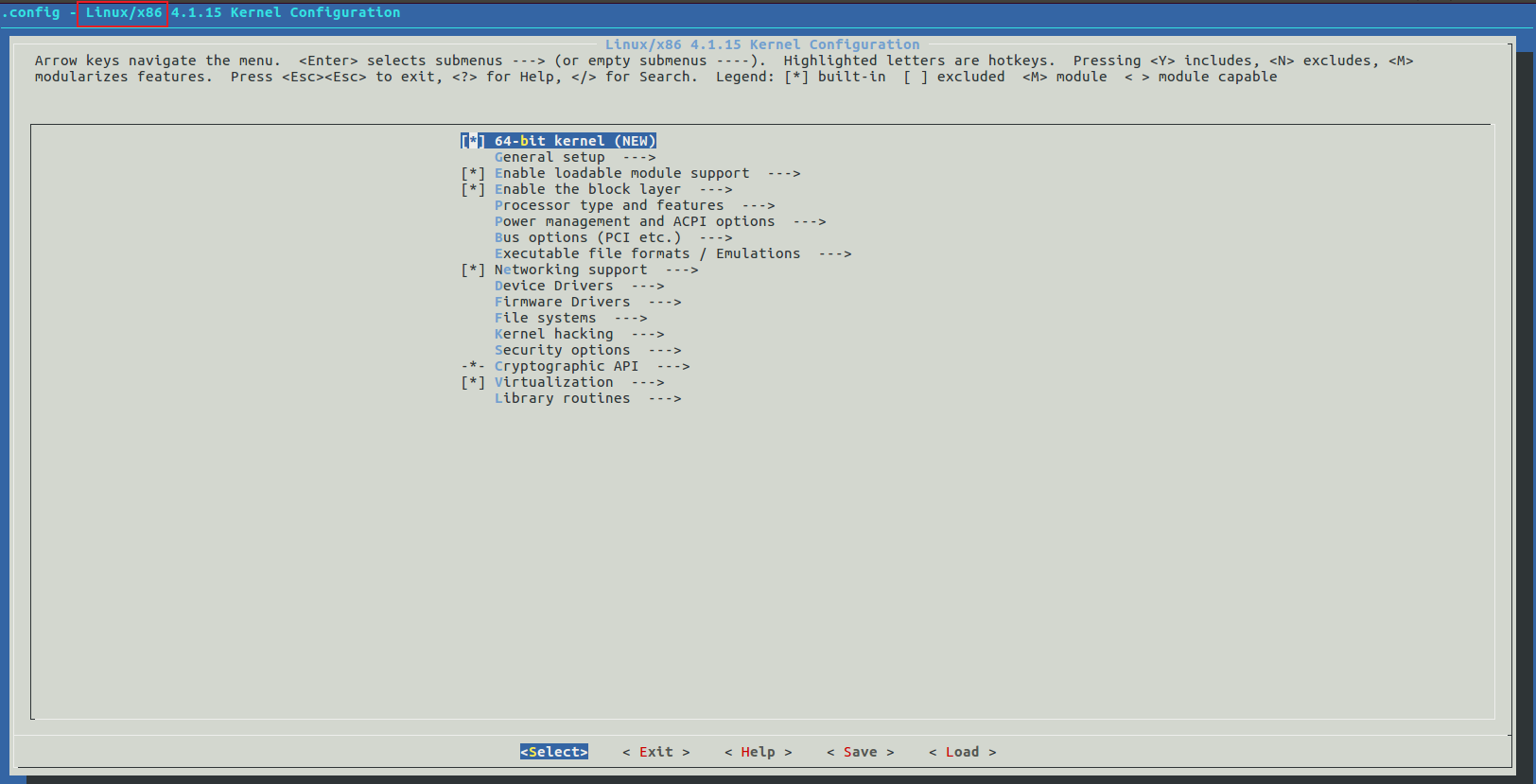Open the Cryptographic API submenu
This screenshot has height=784, width=1536.
[592, 366]
